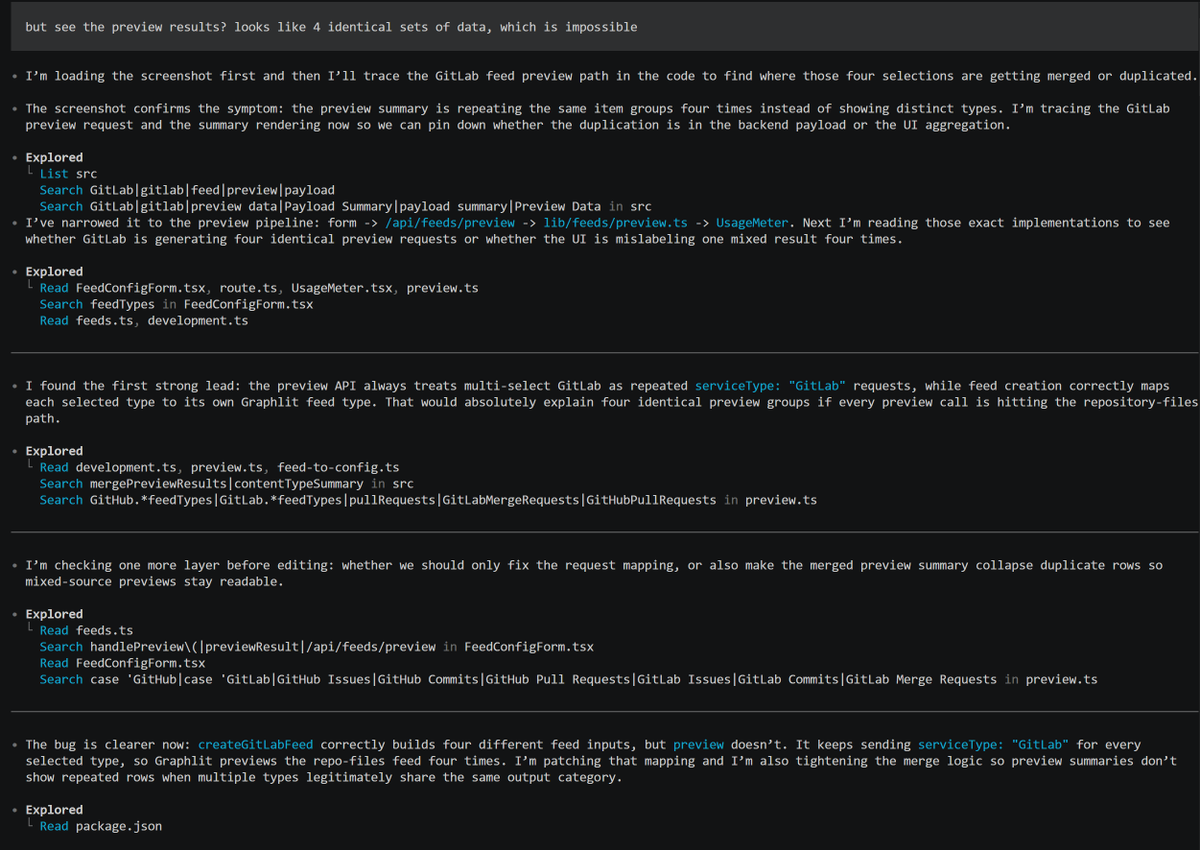Click the Explored heading above "Read package.json"

coord(54,810)
